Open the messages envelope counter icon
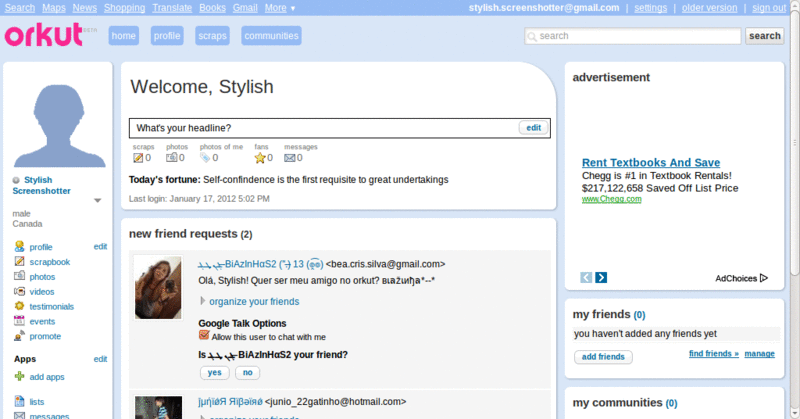Screen dimensions: 800x419 click(289, 158)
